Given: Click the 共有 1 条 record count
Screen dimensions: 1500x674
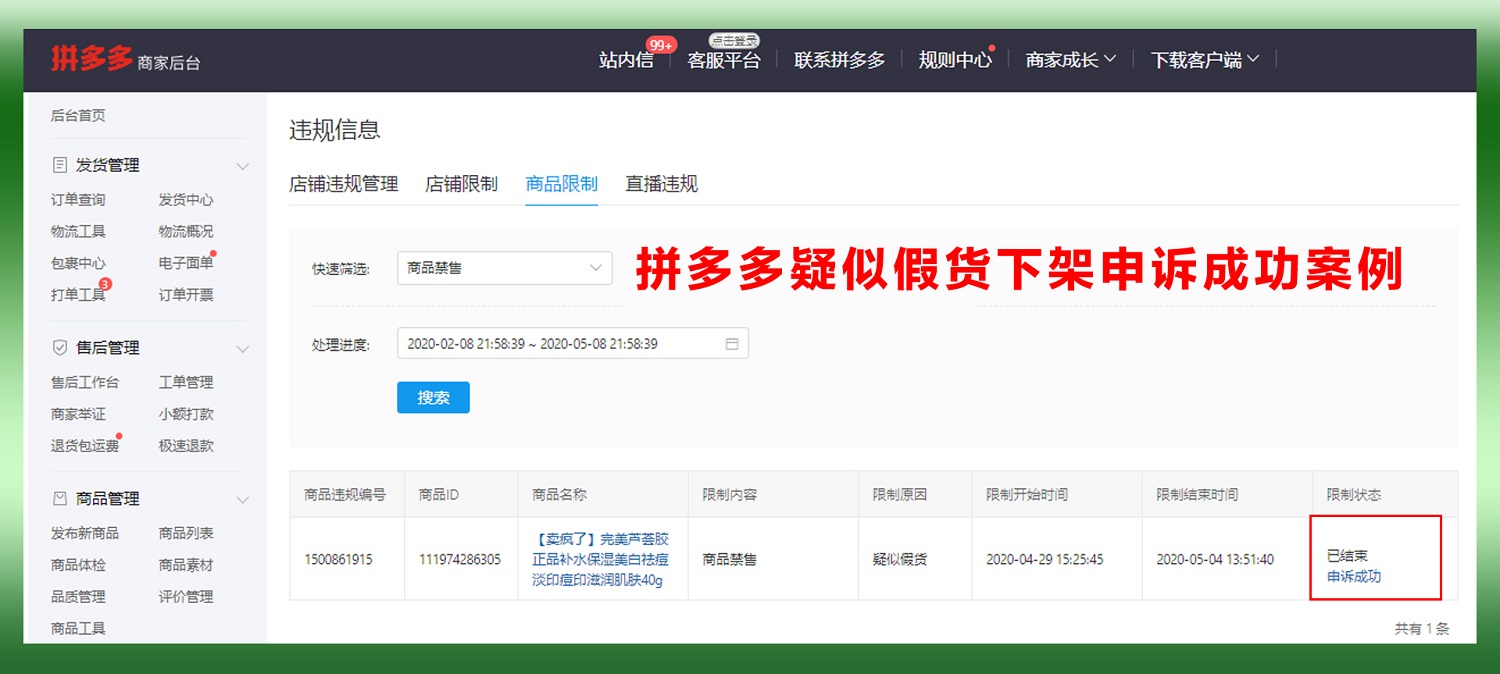Looking at the screenshot, I should click(1422, 629).
